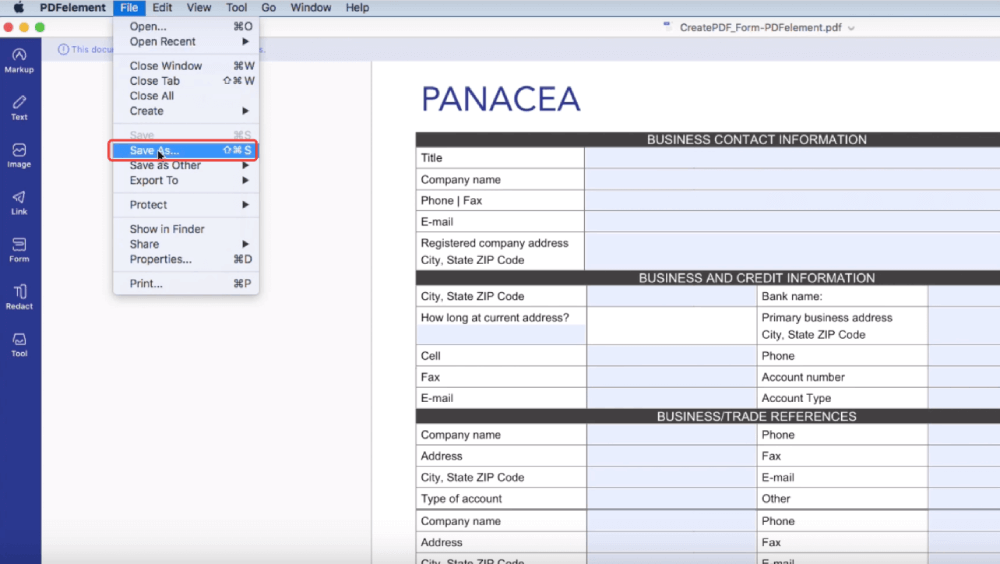The image size is (1000, 564).
Task: Open the Edit menu in menu bar
Action: click(162, 8)
